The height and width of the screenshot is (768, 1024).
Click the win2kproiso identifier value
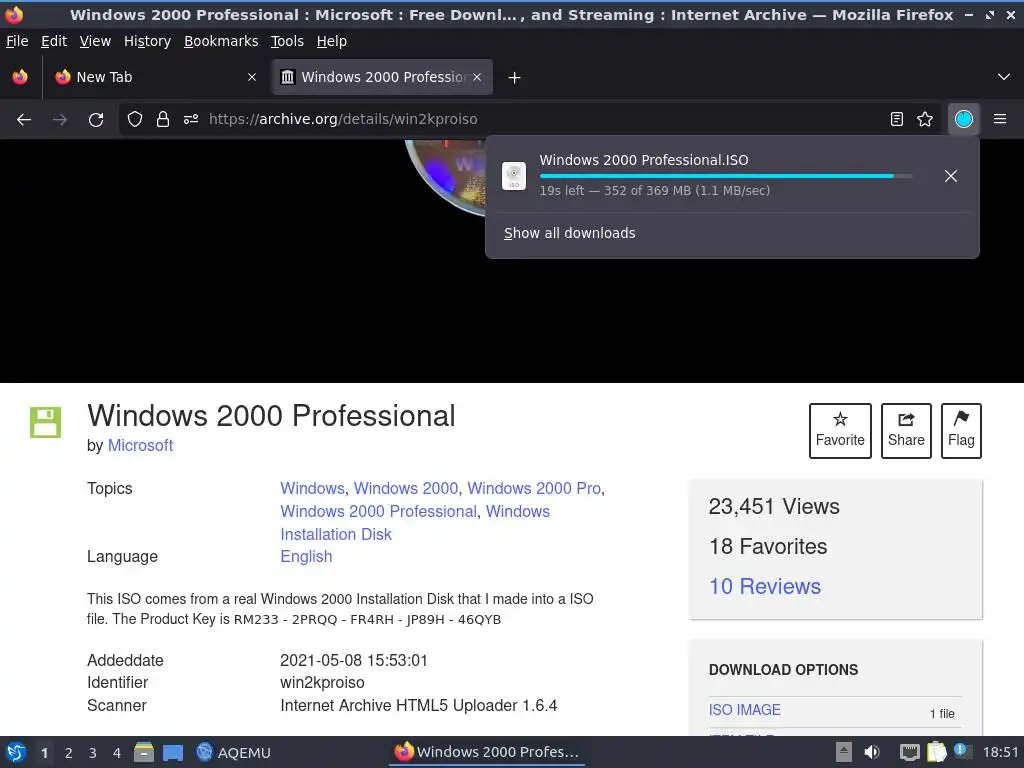point(322,682)
